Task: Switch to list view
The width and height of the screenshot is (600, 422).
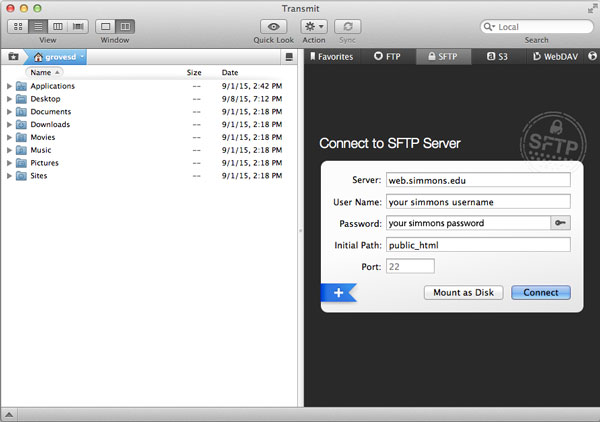Action: [38, 26]
